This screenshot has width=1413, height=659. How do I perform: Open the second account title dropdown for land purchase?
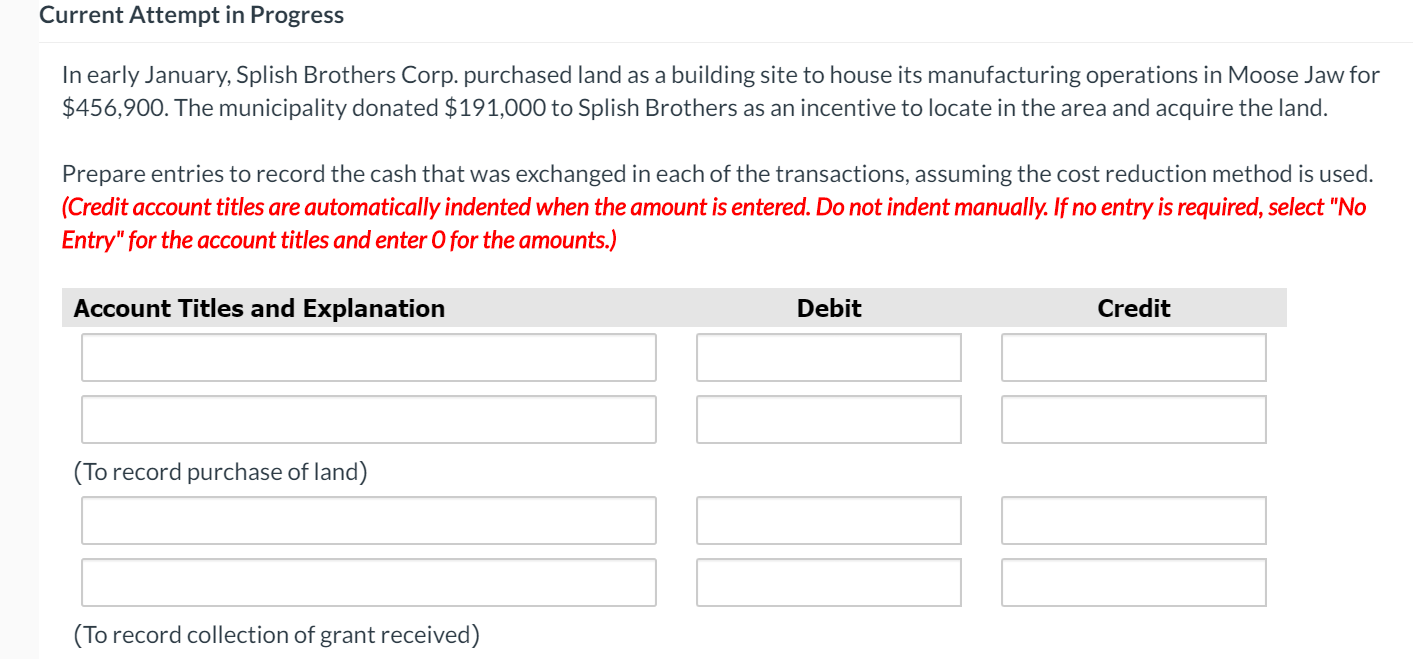pyautogui.click(x=368, y=419)
